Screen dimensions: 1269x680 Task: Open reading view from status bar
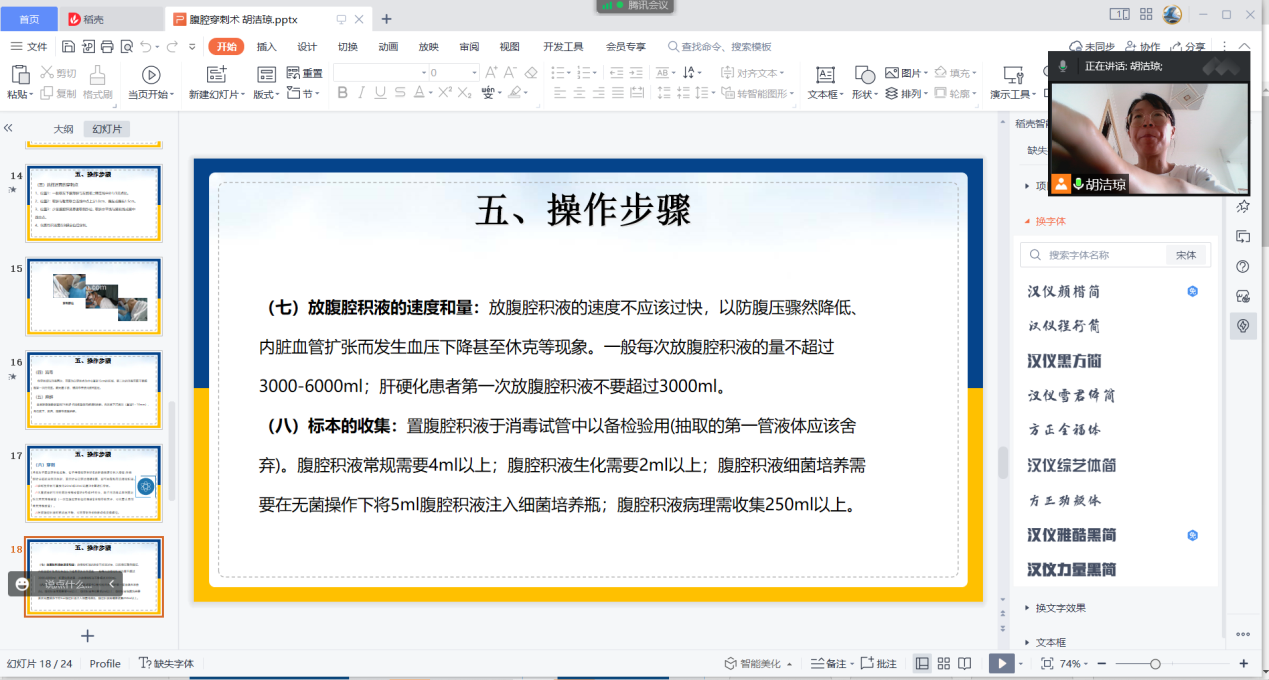coord(964,663)
